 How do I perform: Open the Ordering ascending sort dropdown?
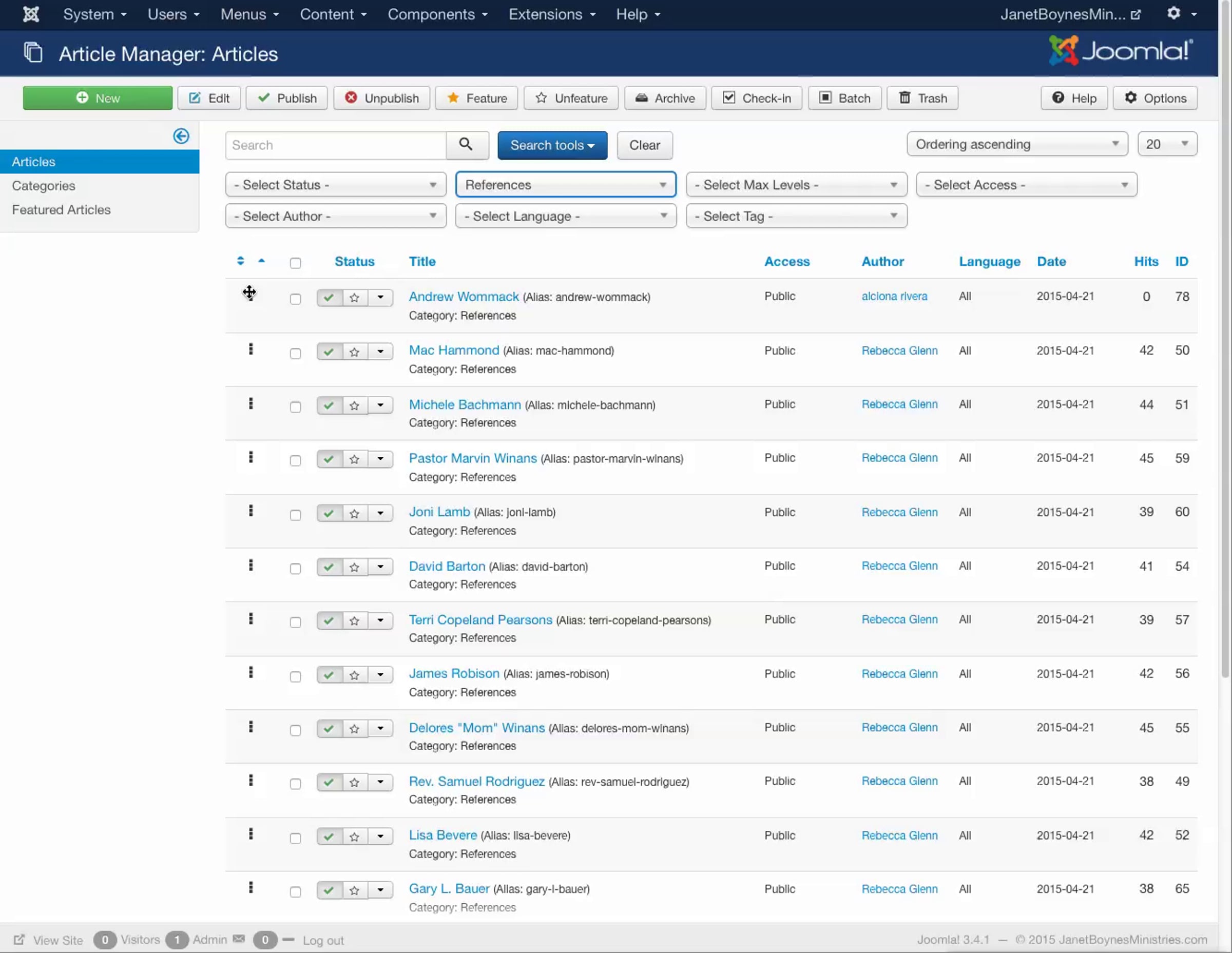click(1017, 144)
